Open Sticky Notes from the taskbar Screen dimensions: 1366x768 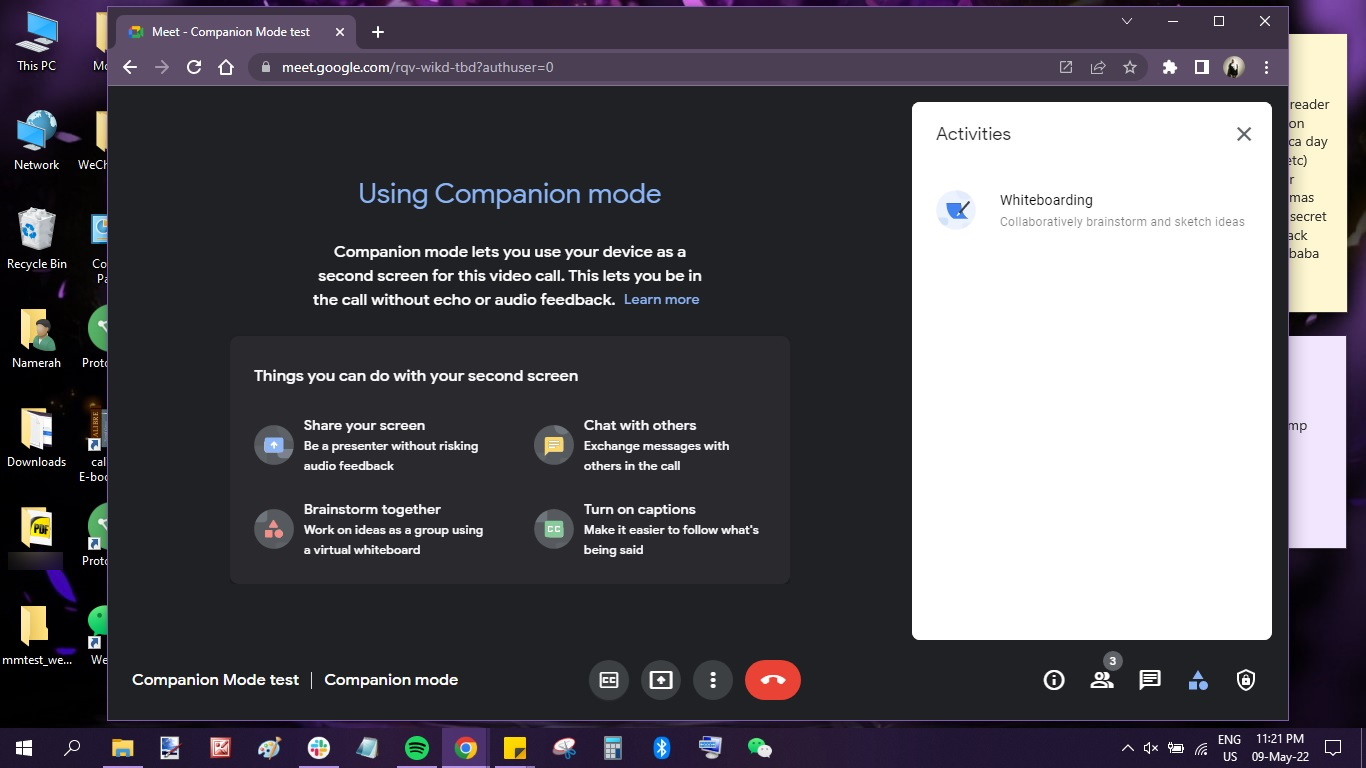tap(515, 747)
